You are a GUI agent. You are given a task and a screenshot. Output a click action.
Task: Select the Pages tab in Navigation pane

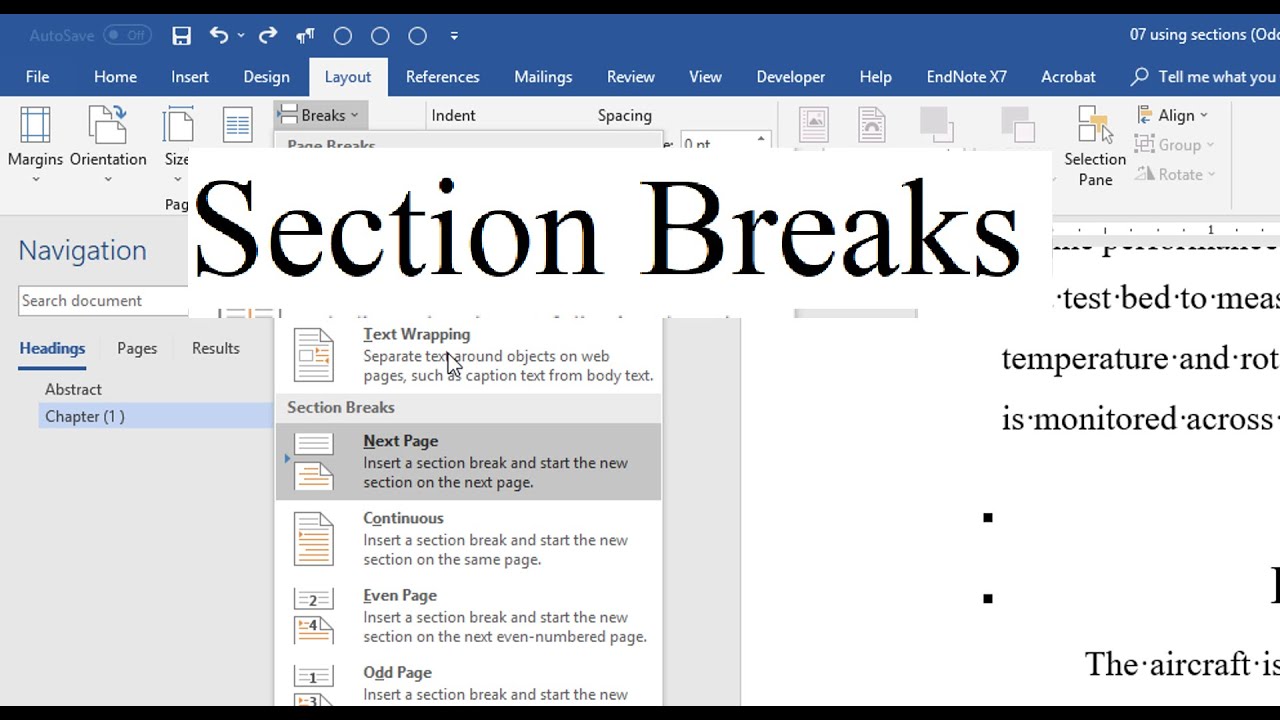click(x=137, y=348)
